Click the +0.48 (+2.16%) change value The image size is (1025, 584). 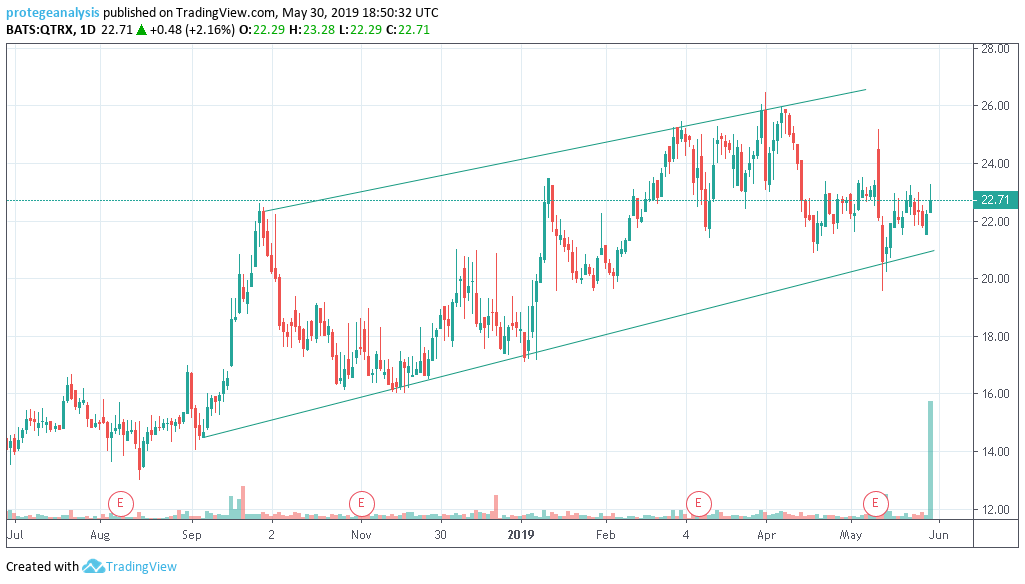click(192, 29)
